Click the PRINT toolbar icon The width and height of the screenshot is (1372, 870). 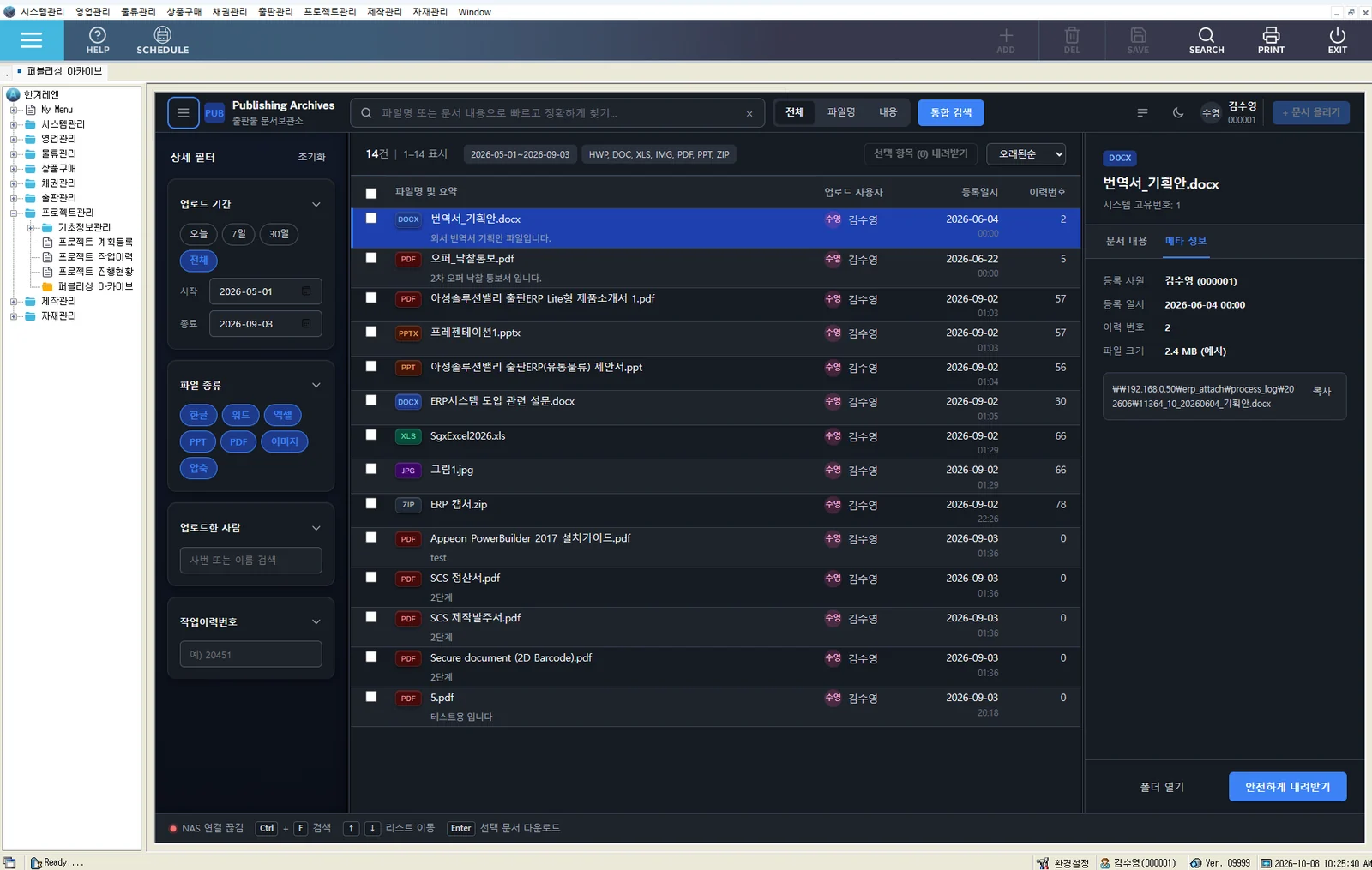click(x=1271, y=39)
